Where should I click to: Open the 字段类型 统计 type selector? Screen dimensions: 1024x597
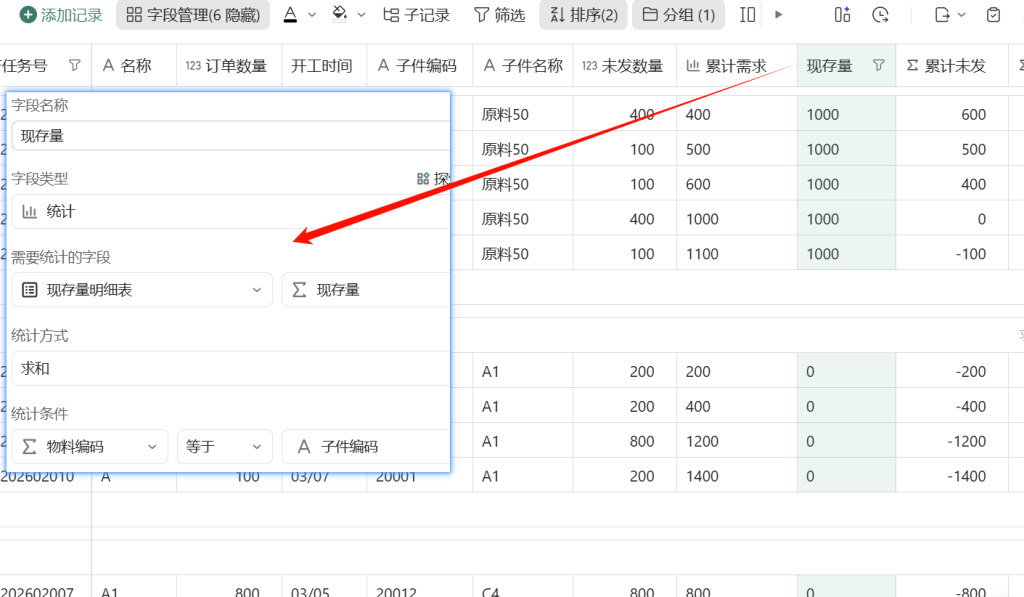tap(231, 212)
